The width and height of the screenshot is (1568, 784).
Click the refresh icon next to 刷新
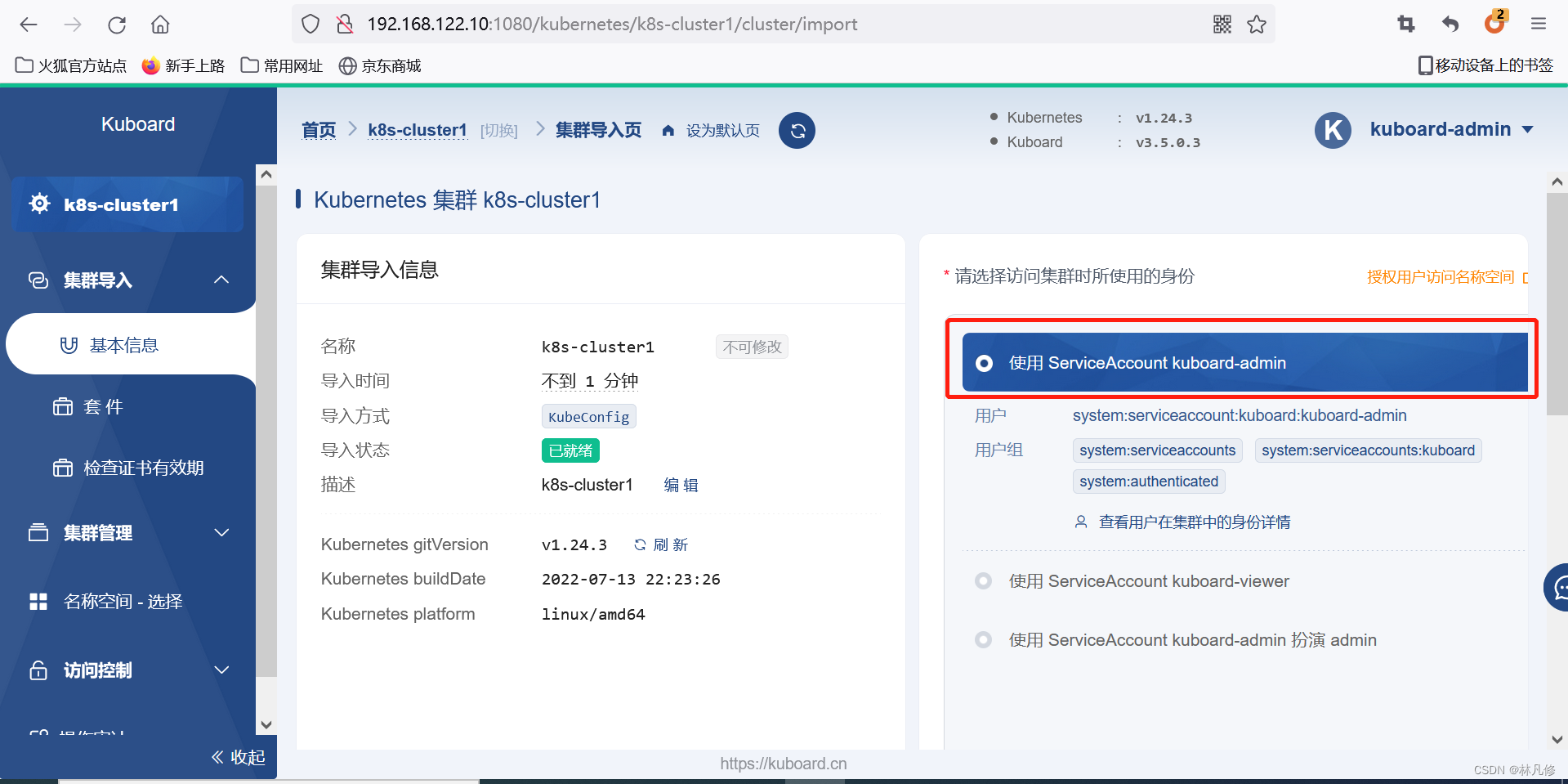pyautogui.click(x=640, y=544)
